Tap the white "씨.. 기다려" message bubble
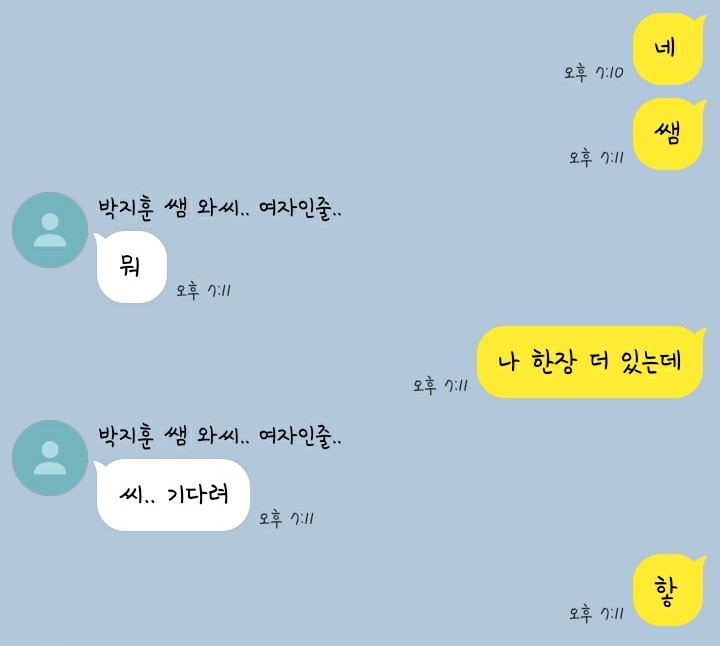 [172, 495]
